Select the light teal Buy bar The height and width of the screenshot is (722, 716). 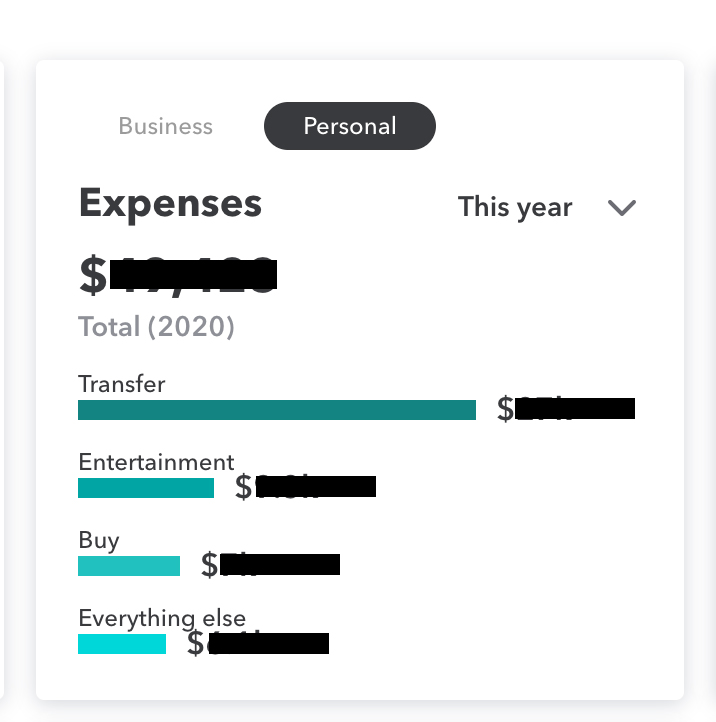129,566
